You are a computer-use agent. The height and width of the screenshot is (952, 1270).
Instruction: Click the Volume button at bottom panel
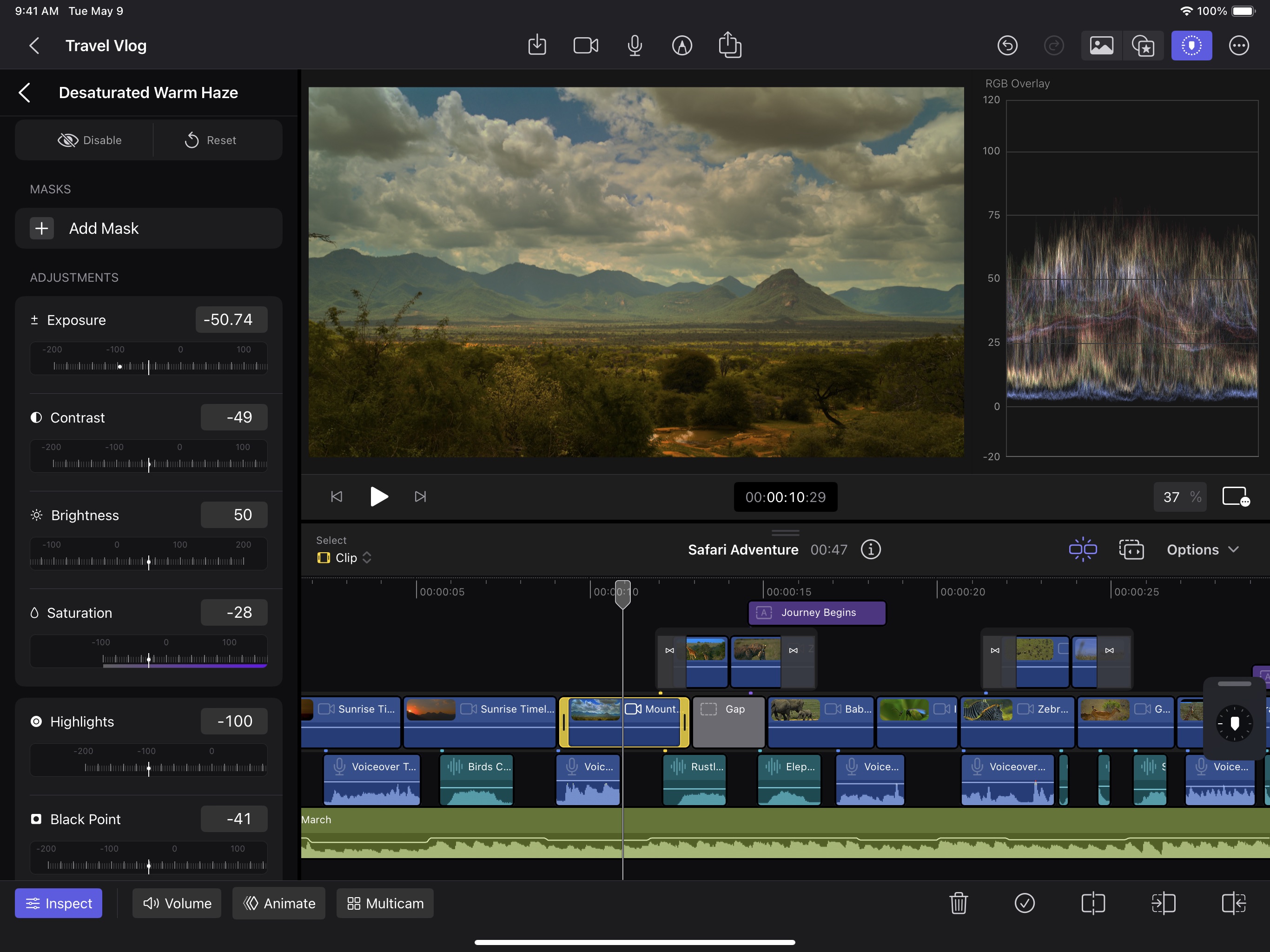(x=177, y=903)
